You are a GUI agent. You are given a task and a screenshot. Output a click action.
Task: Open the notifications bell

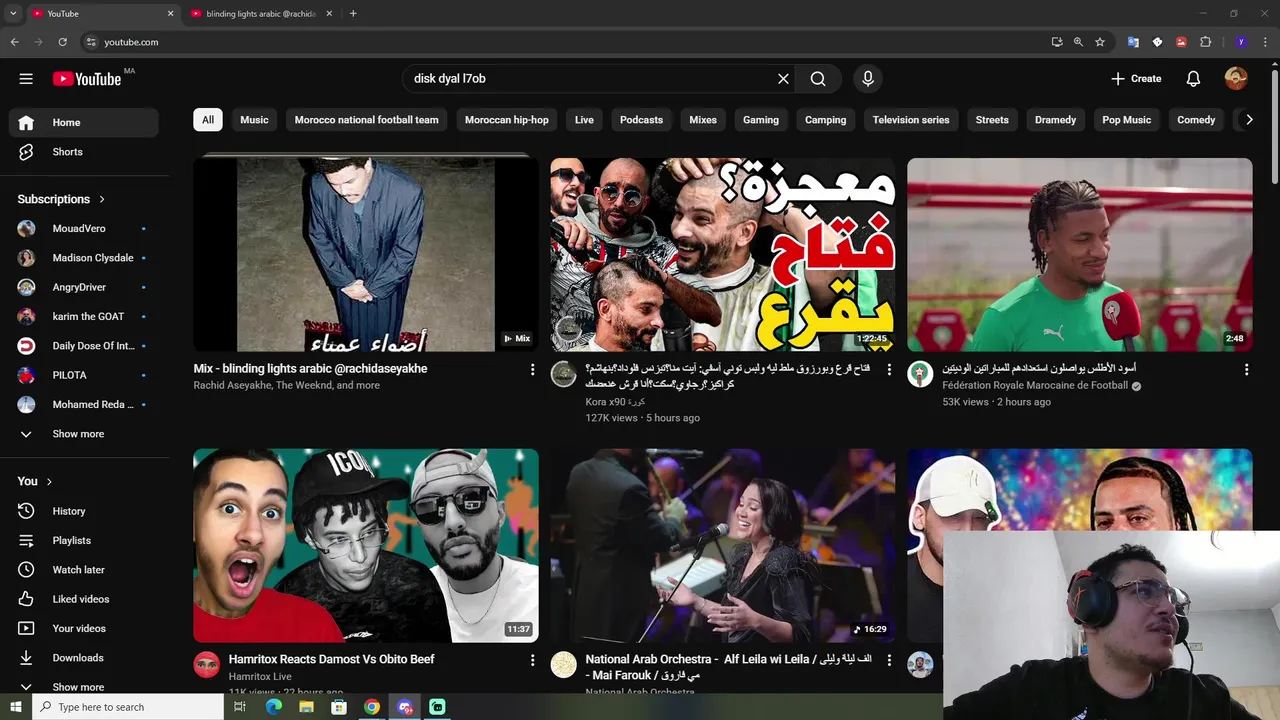point(1193,79)
